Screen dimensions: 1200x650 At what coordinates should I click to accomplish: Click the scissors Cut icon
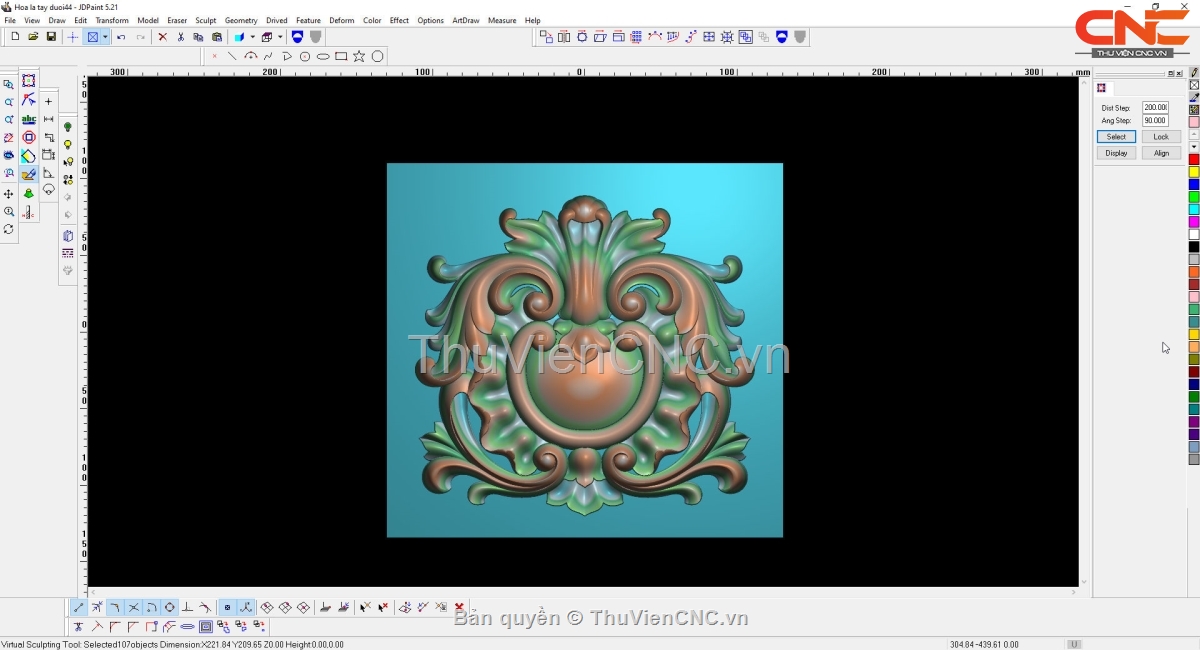coord(180,37)
